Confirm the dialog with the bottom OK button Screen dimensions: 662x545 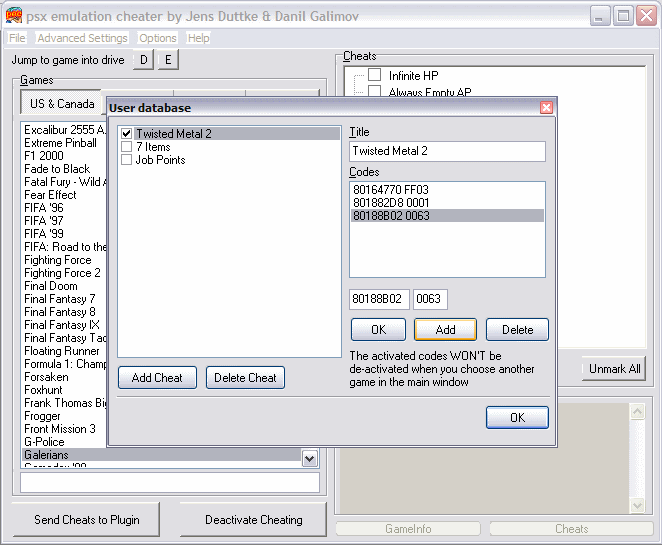(517, 418)
